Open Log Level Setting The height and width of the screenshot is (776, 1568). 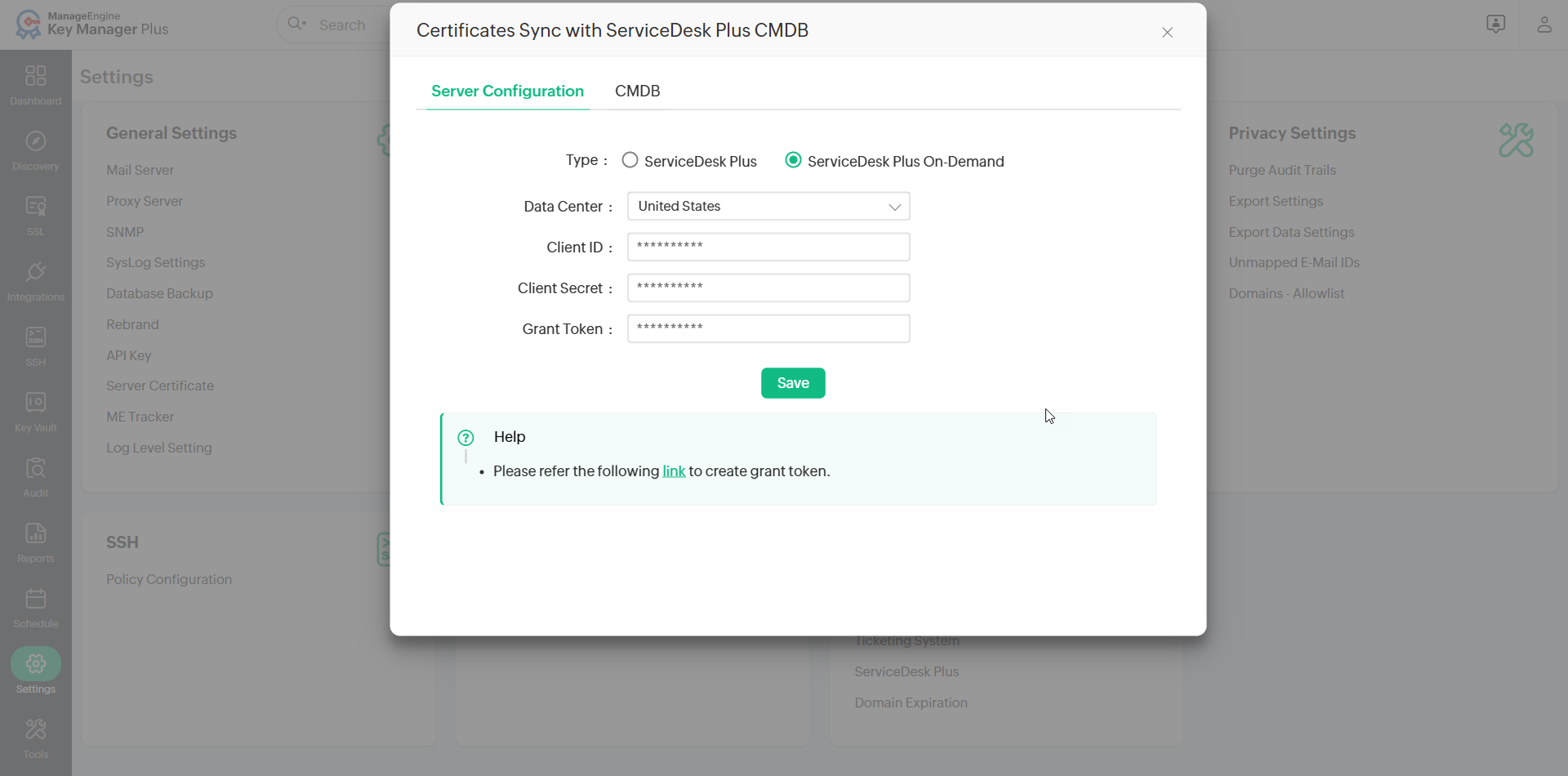(x=159, y=448)
